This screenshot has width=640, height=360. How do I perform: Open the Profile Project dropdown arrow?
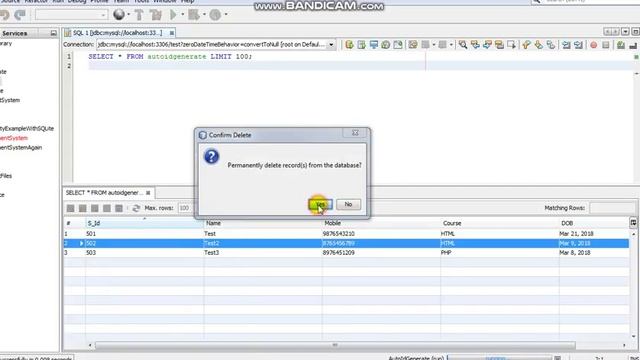[x=226, y=15]
